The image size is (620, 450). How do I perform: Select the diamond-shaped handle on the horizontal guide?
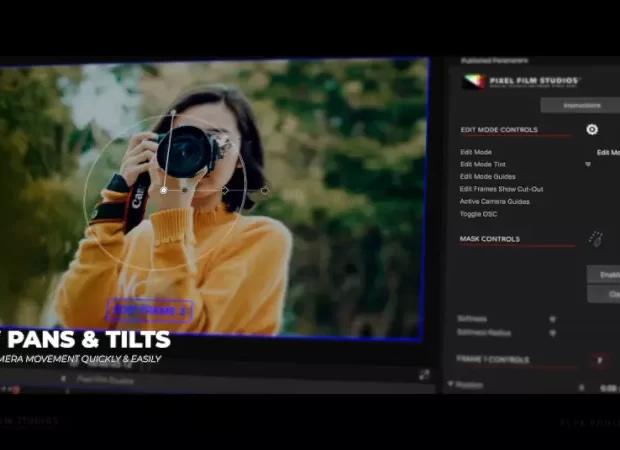point(225,190)
